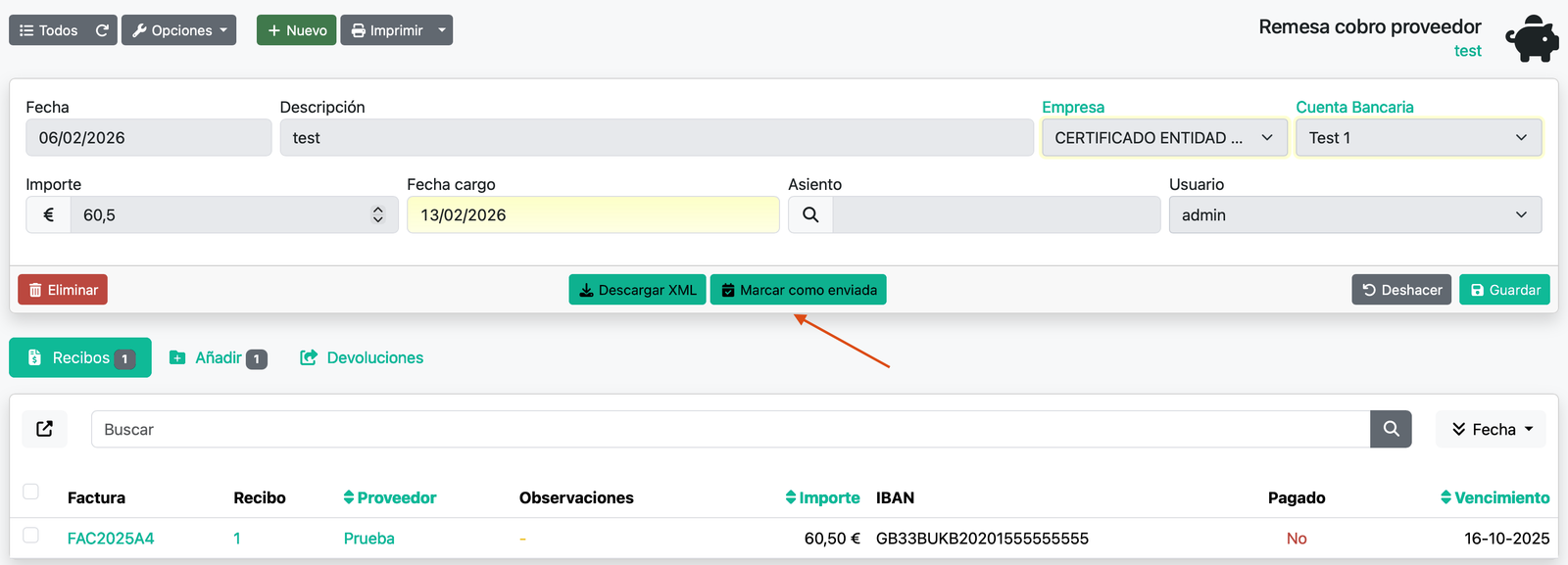Click the Asiento input field

997,214
